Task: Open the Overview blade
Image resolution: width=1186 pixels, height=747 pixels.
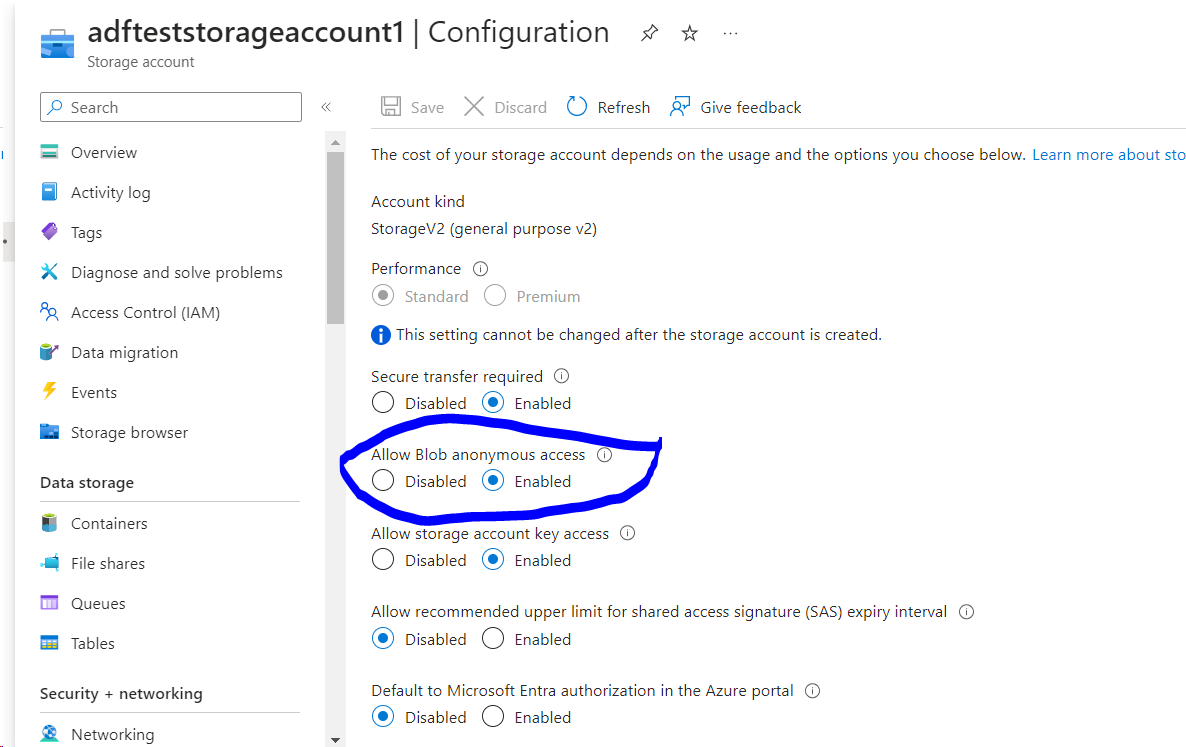Action: (x=104, y=152)
